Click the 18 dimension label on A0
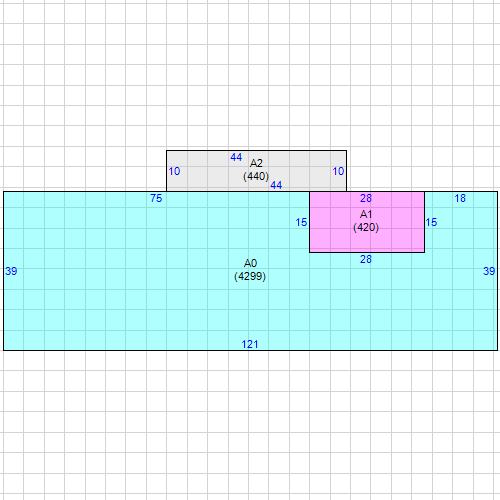 (460, 198)
